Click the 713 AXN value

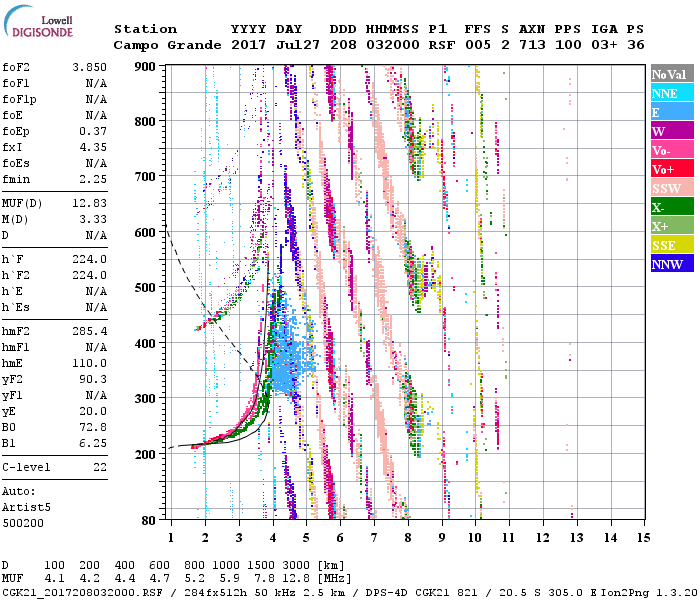click(x=532, y=45)
